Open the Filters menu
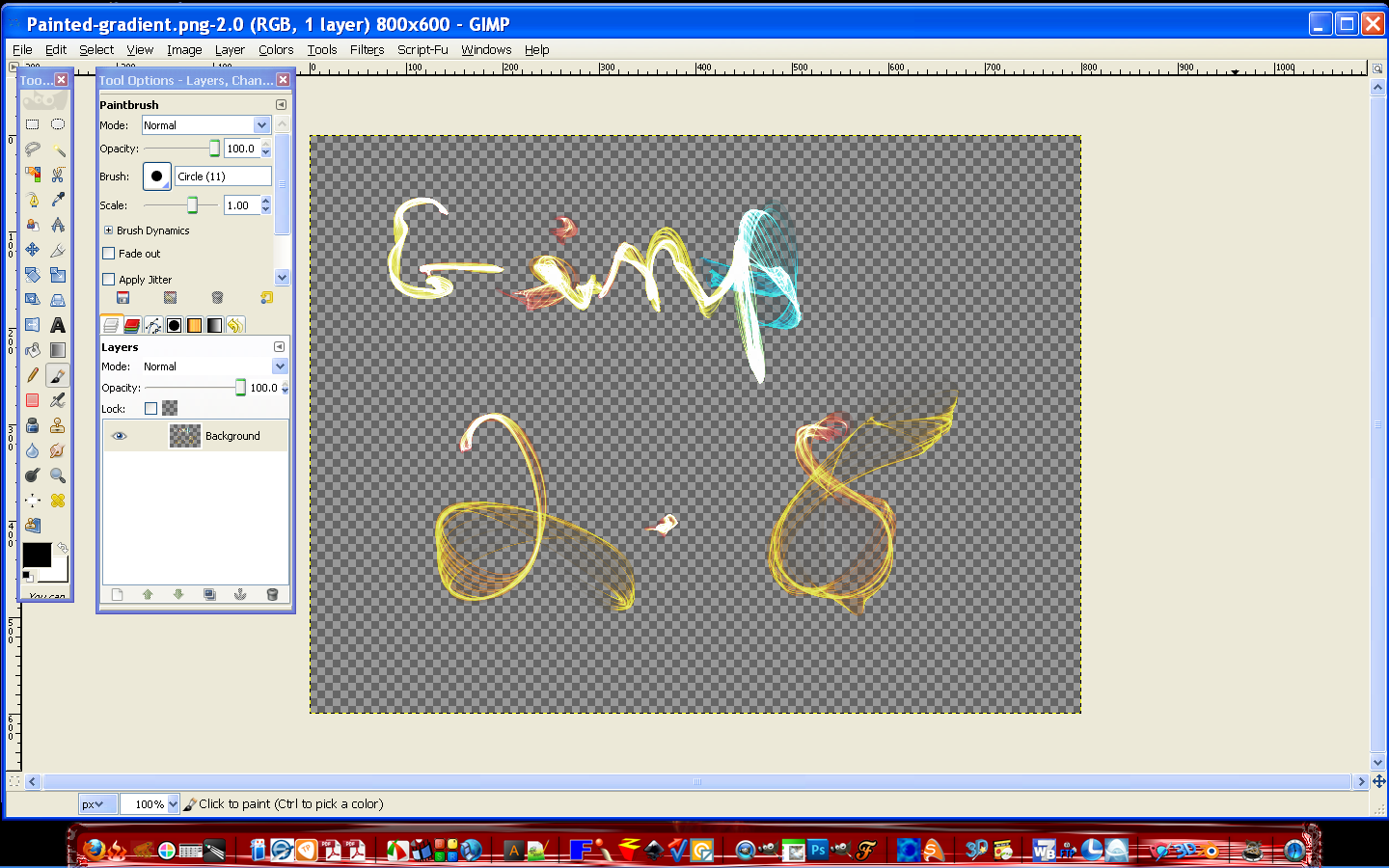Viewport: 1389px width, 868px height. pyautogui.click(x=367, y=50)
